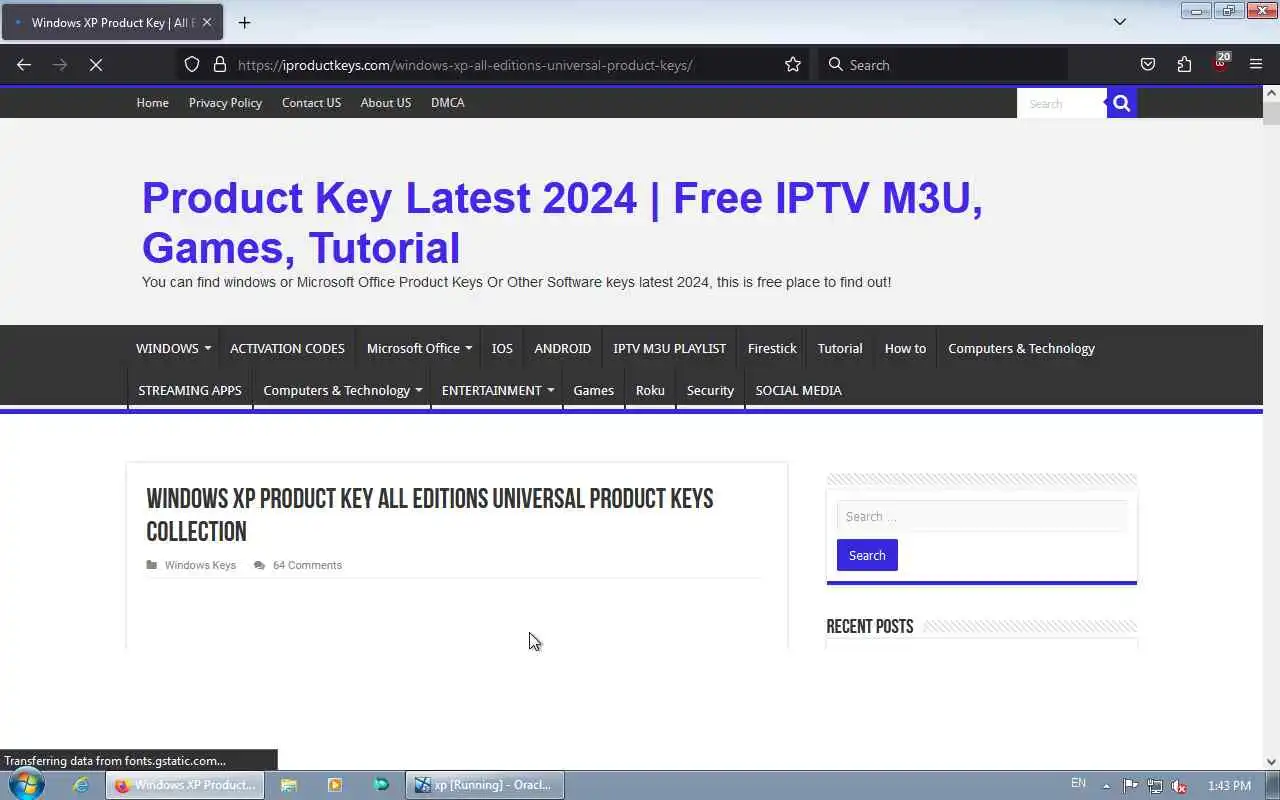Open the tracking protection shield icon
1280x800 pixels.
(x=192, y=64)
